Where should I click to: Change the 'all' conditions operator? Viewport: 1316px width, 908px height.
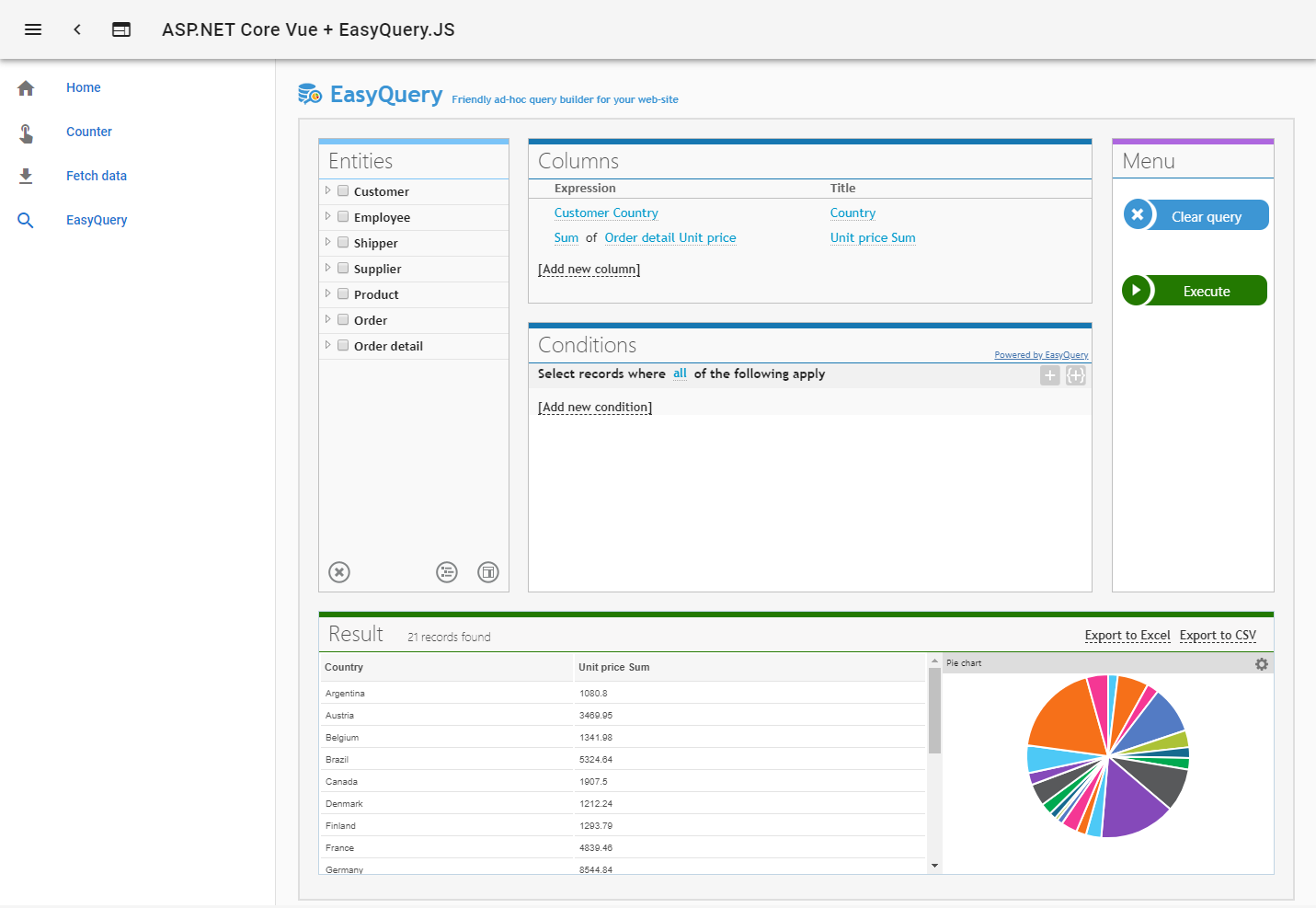click(680, 374)
